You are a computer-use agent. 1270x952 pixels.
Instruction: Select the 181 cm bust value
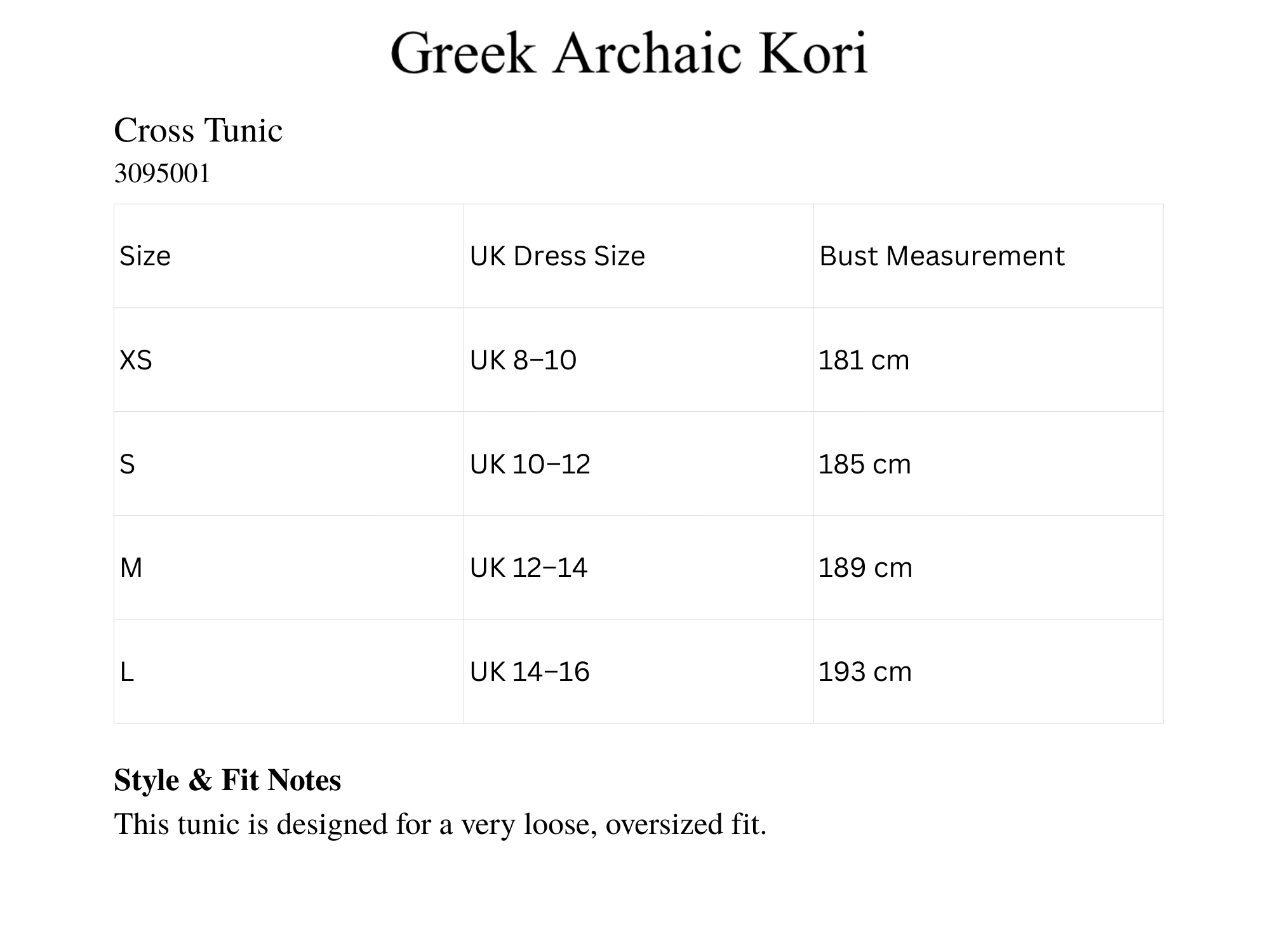864,360
